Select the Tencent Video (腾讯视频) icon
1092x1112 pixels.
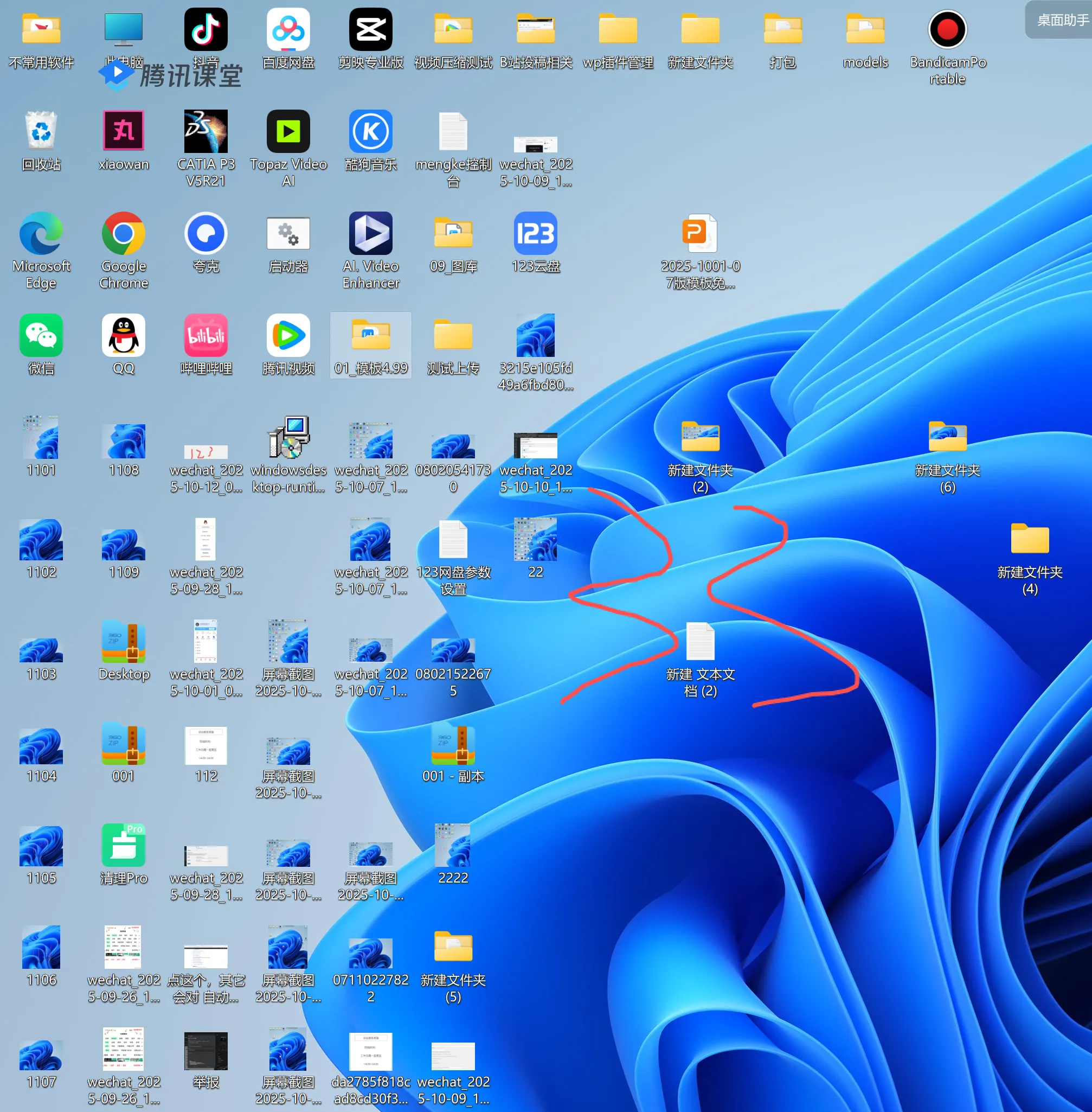[x=288, y=336]
